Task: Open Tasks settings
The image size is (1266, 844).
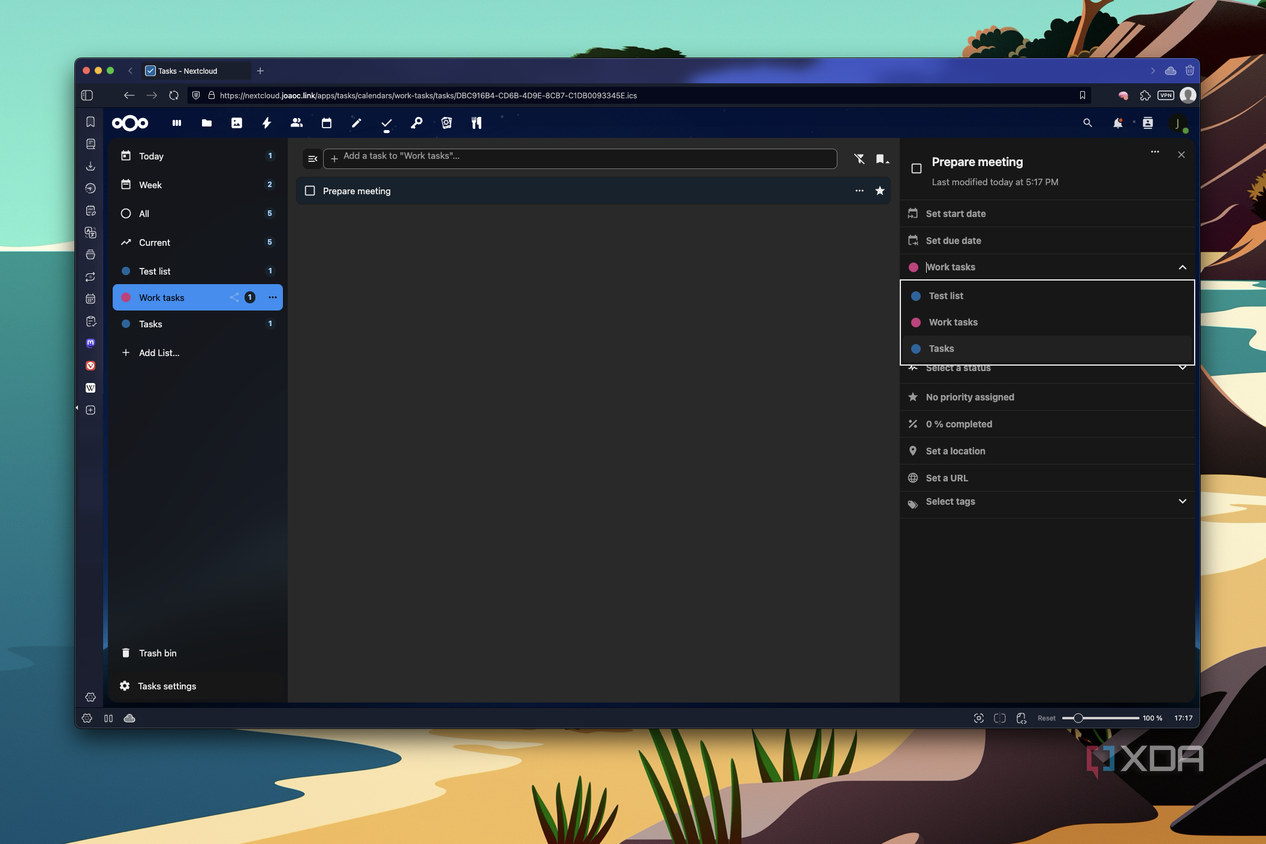Action: [x=197, y=686]
